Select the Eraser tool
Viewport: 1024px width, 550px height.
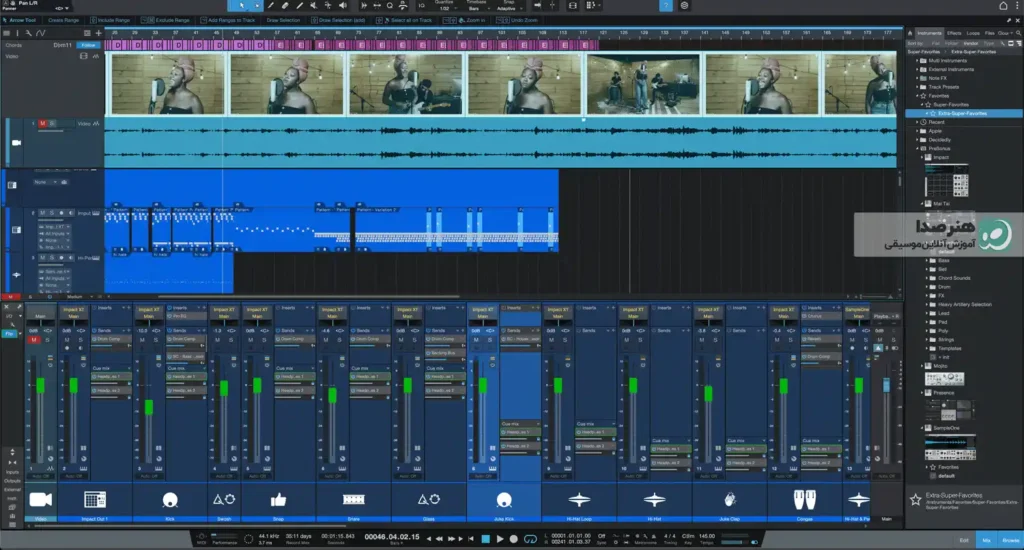pyautogui.click(x=285, y=5)
